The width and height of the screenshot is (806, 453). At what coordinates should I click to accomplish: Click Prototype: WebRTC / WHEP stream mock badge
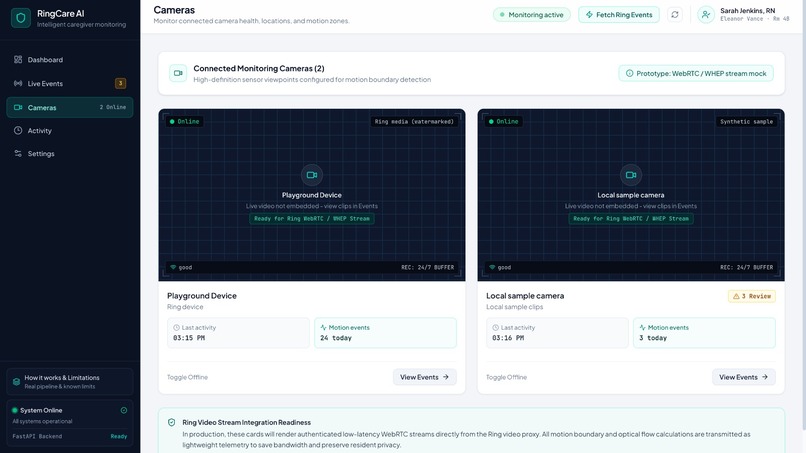click(696, 74)
